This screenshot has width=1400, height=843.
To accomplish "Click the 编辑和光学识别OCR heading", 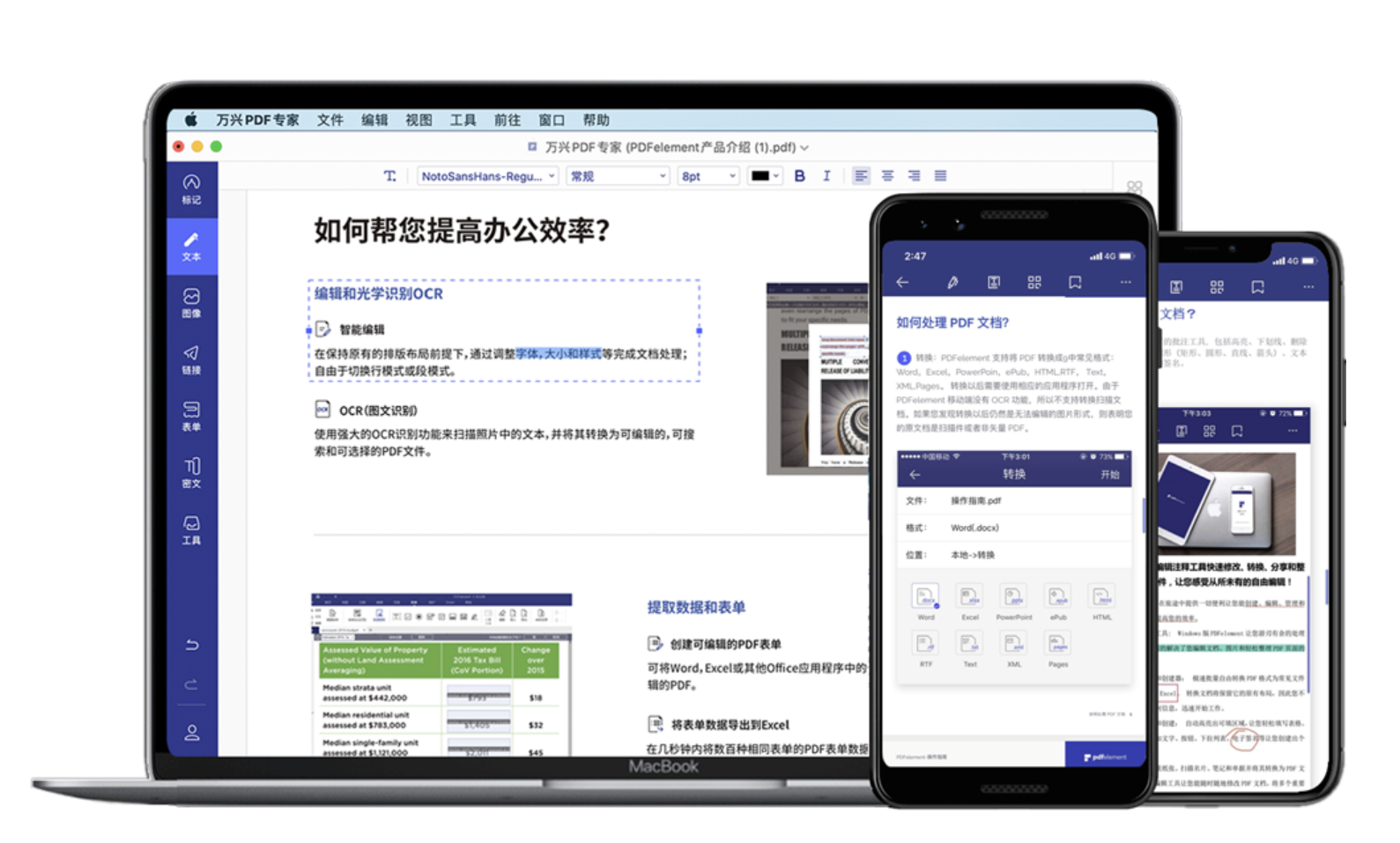I will [379, 293].
